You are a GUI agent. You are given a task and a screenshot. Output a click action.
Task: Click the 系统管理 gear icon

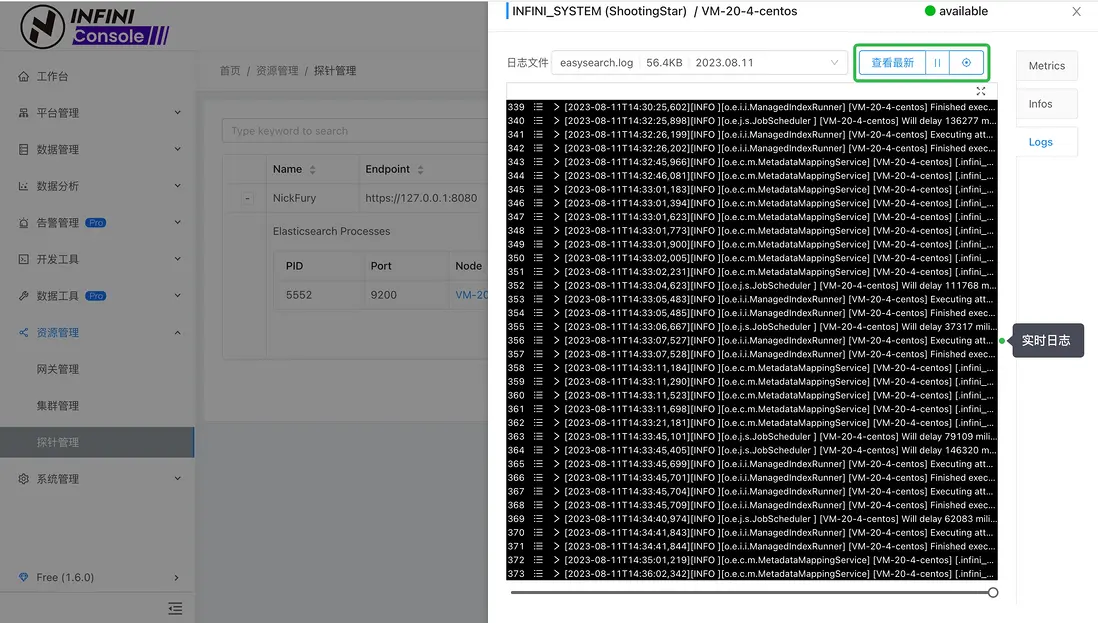(x=24, y=479)
